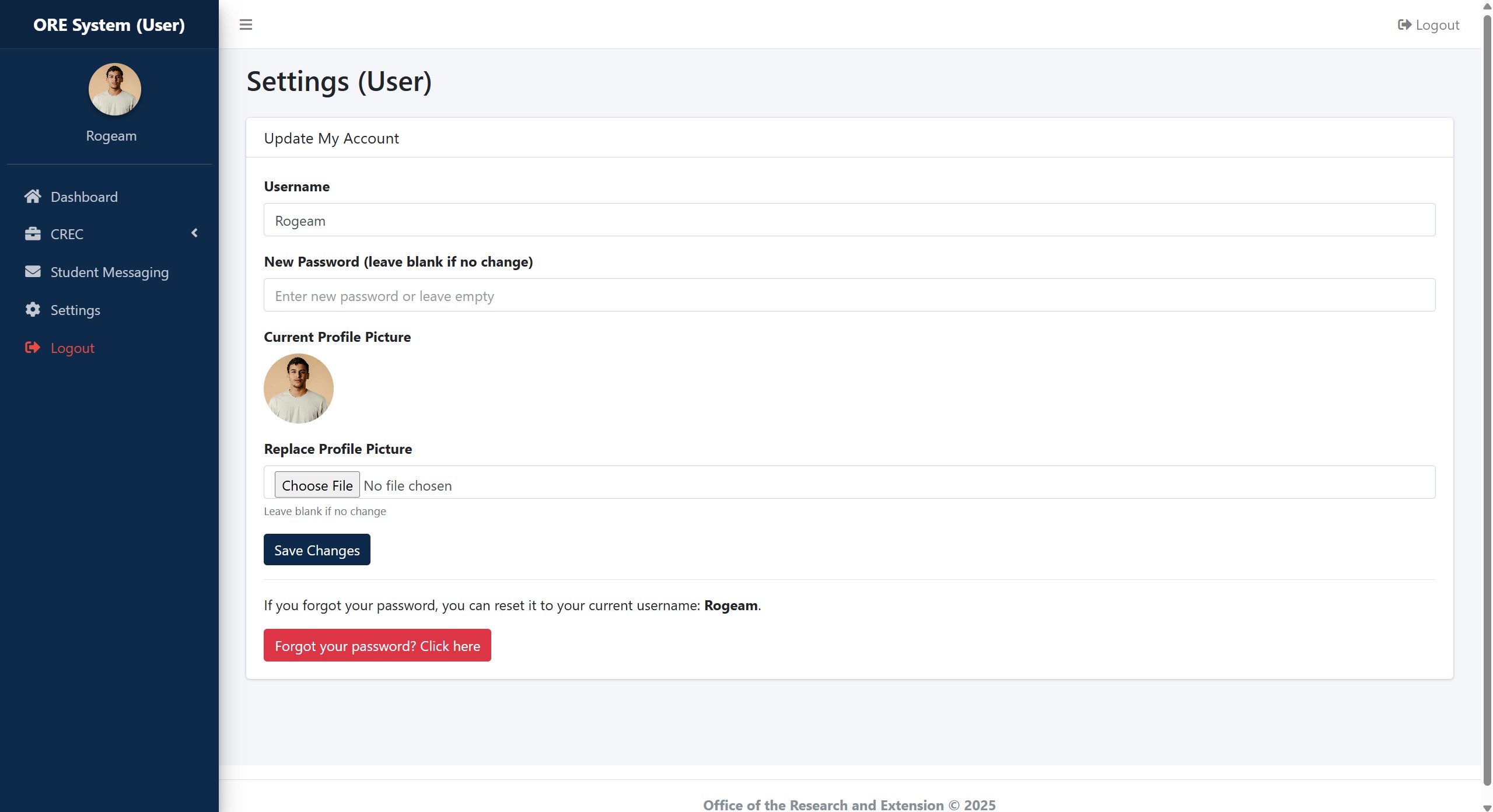Click the Settings gear icon

pyautogui.click(x=33, y=310)
